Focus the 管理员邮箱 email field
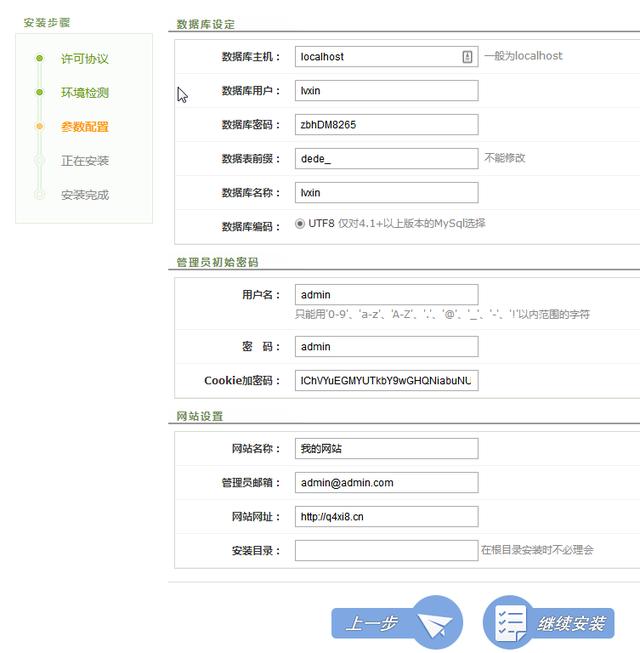This screenshot has height=653, width=640. [x=386, y=483]
